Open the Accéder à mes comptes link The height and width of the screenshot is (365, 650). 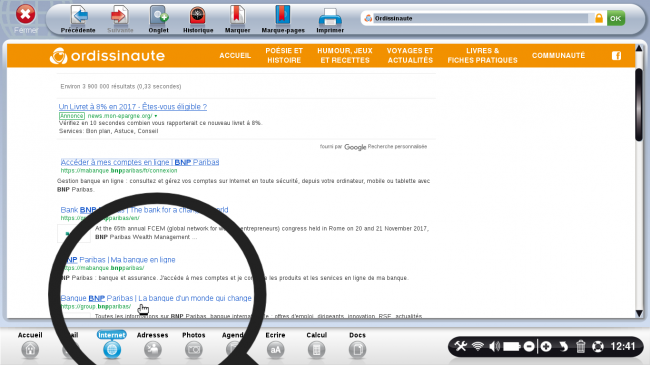(140, 162)
